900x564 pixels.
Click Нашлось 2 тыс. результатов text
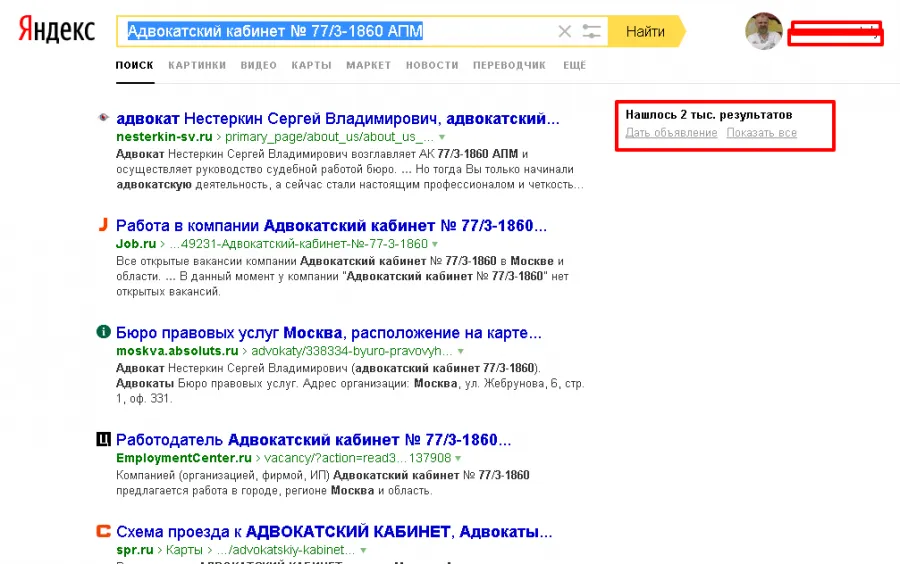[709, 115]
